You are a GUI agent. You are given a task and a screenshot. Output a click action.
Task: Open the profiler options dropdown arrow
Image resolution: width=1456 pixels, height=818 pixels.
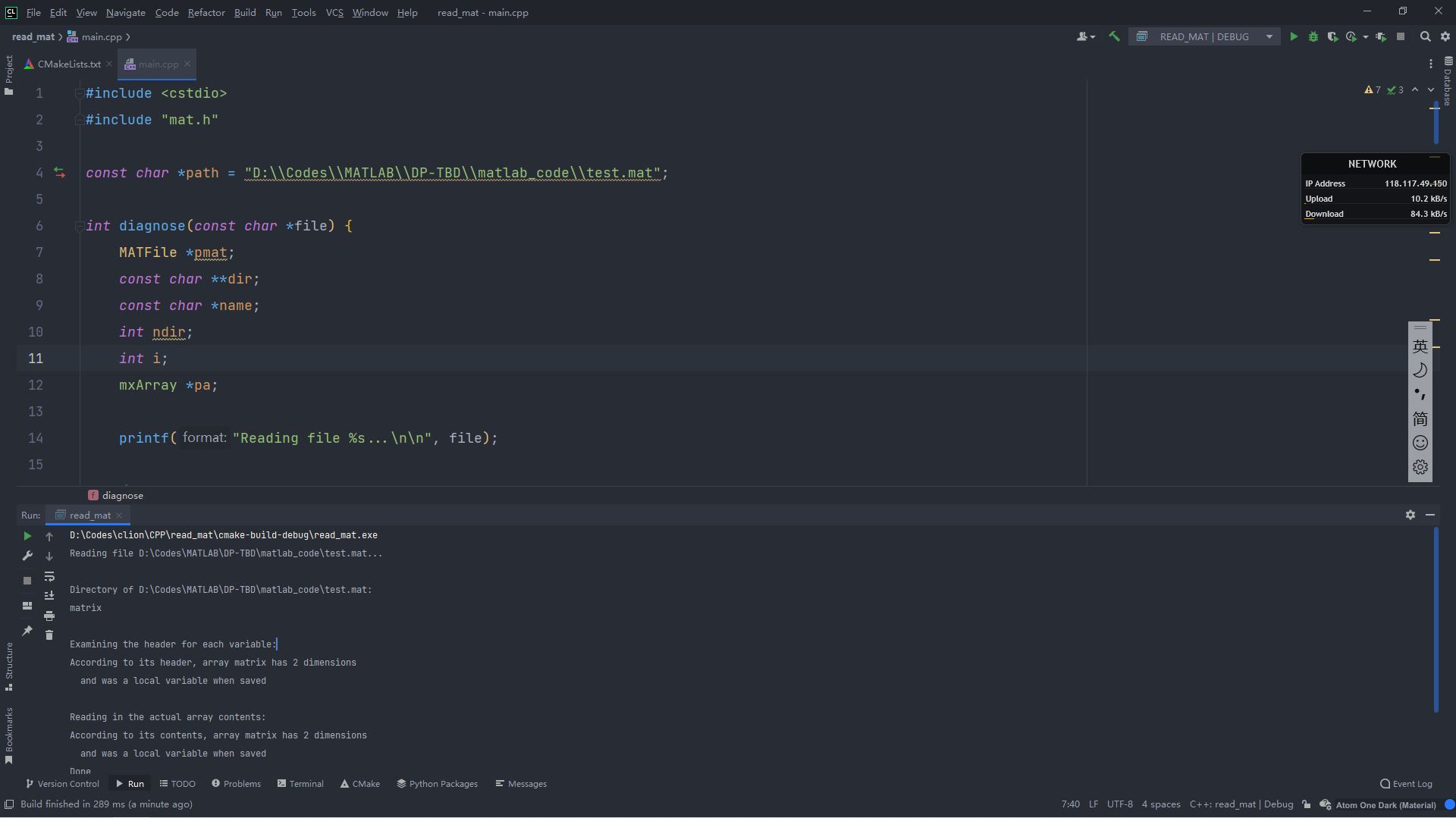[1366, 36]
